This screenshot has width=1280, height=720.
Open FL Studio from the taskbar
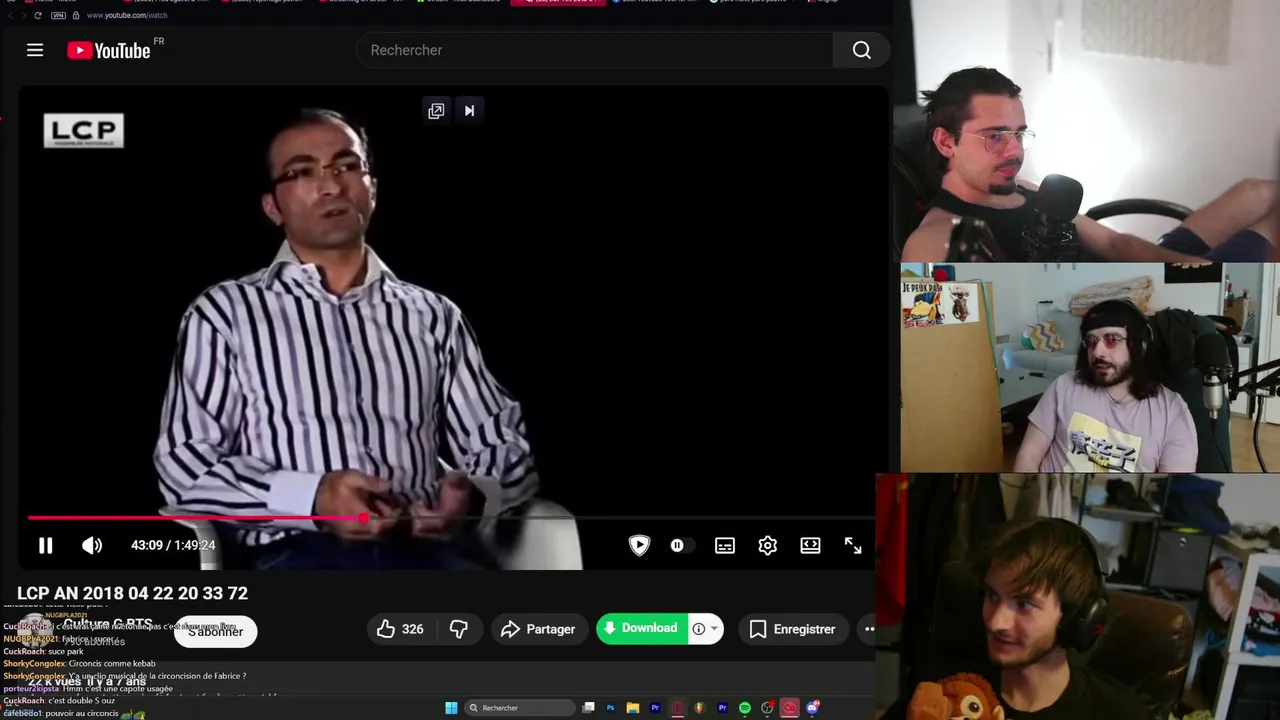[699, 708]
